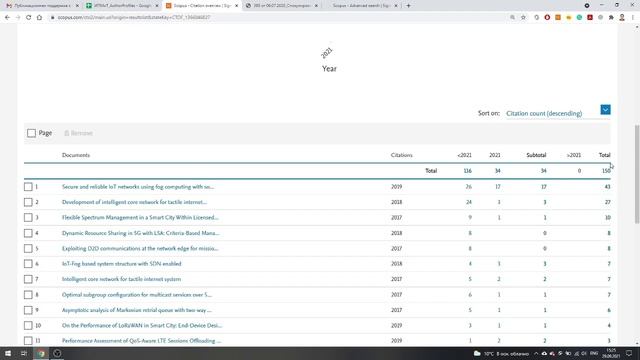Check the box for document 4
The width and height of the screenshot is (640, 360).
pos(28,233)
